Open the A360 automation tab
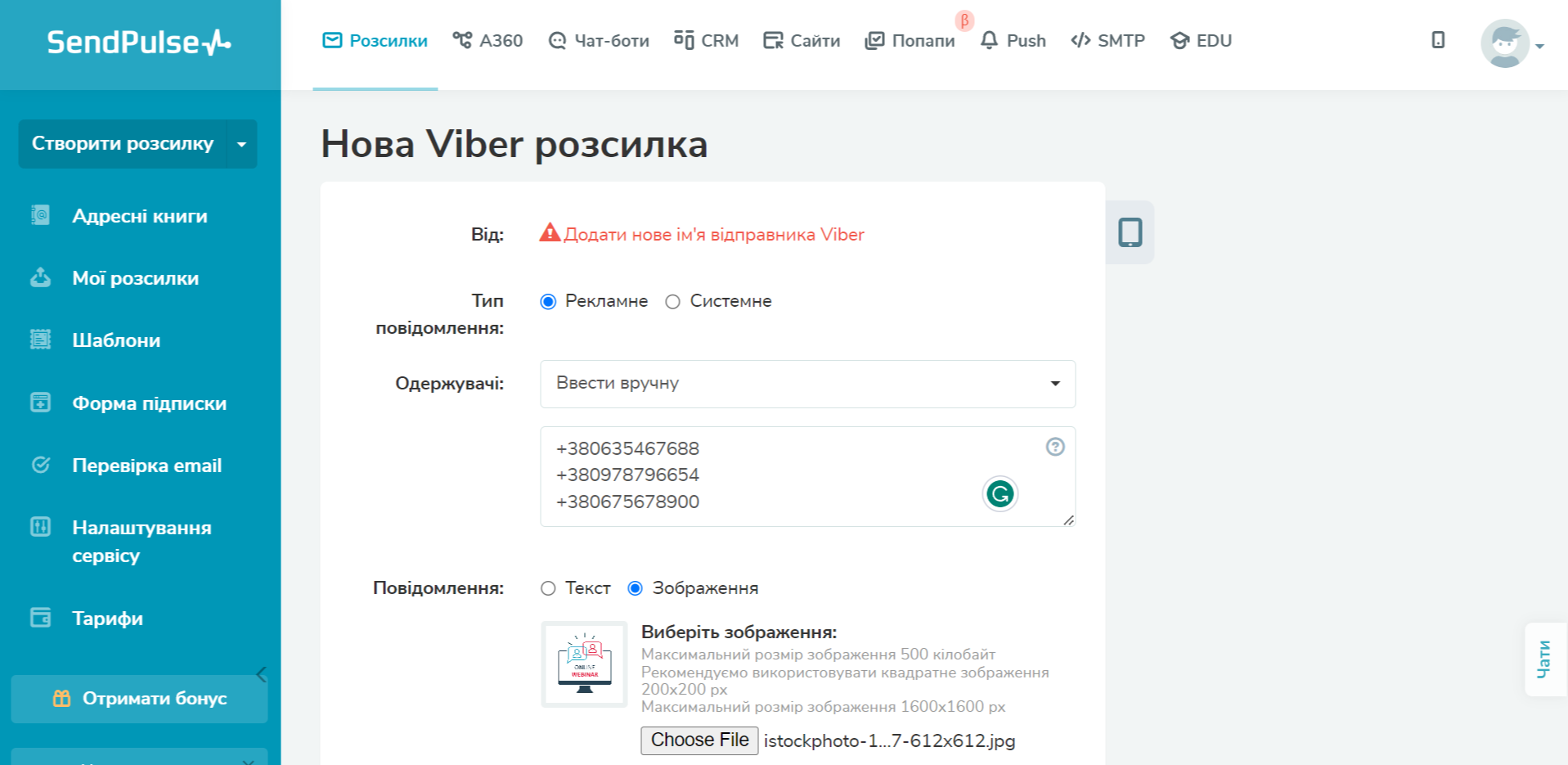This screenshot has height=765, width=1568. coord(487,41)
